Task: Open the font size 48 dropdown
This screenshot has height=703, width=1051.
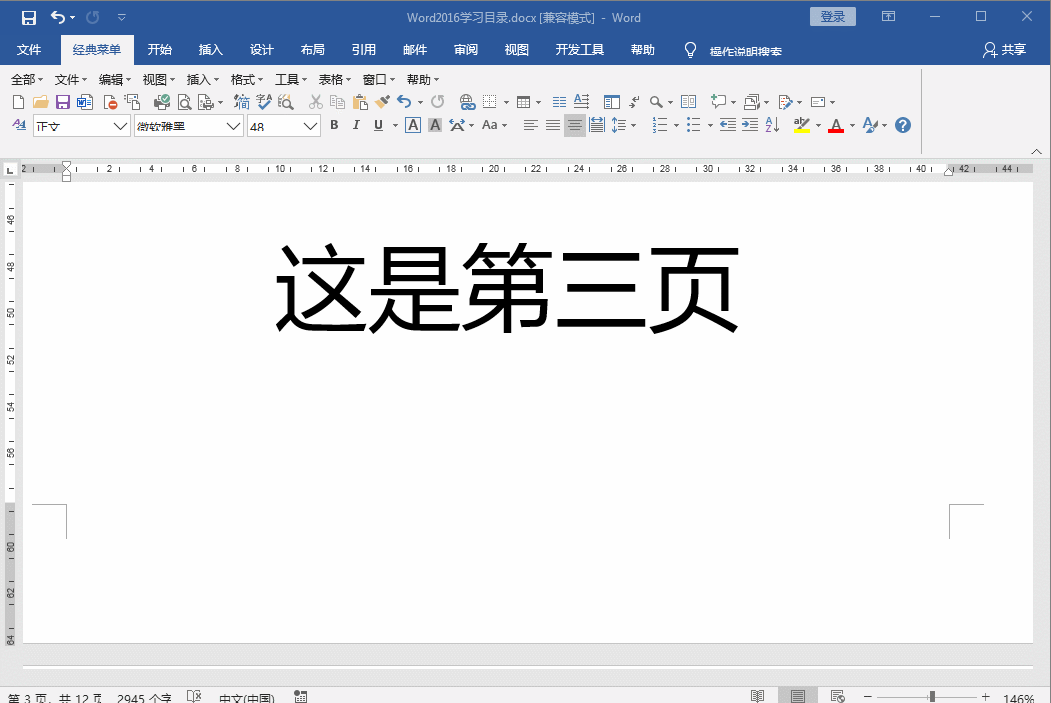Action: (x=310, y=125)
